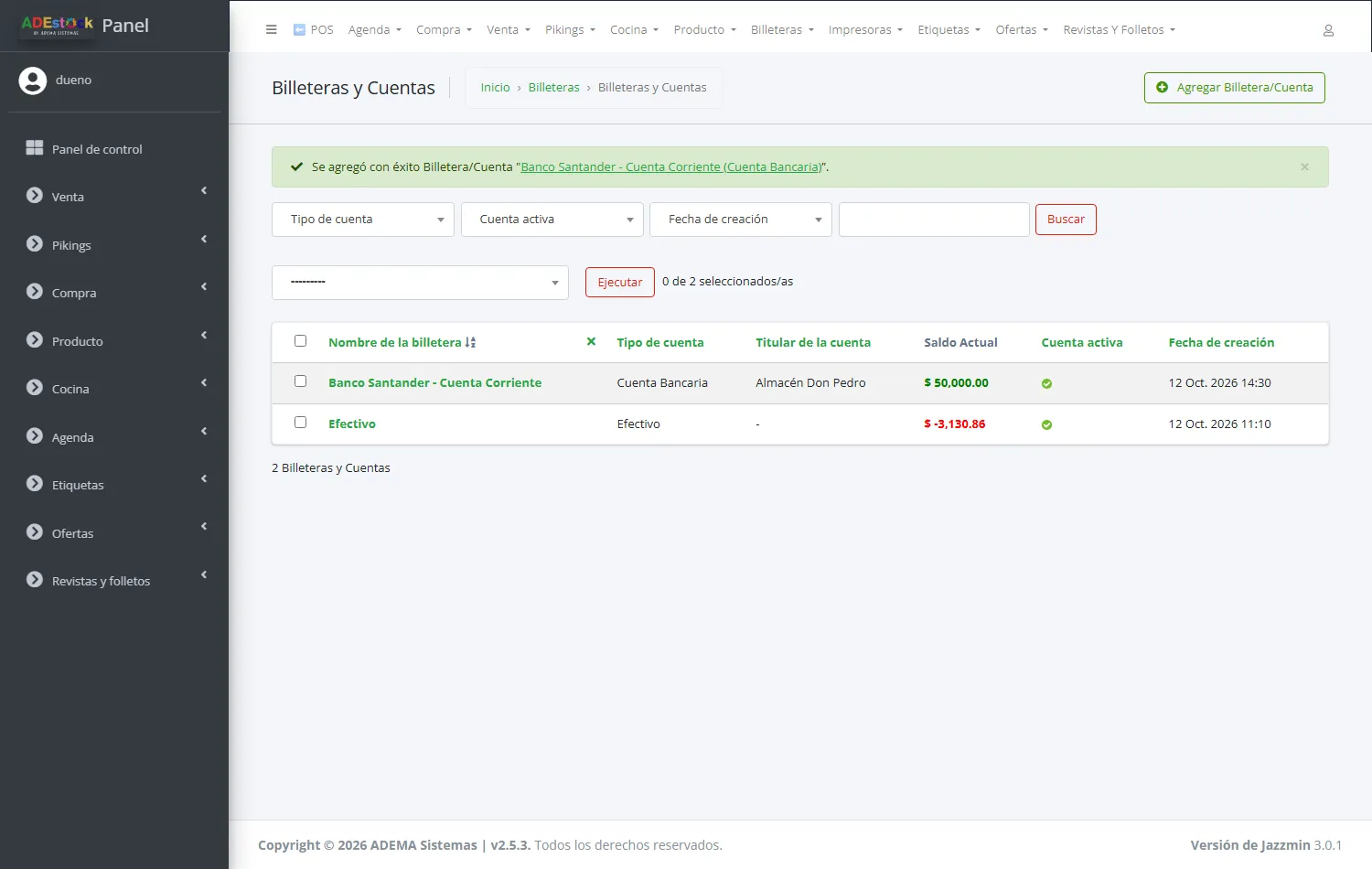
Task: Click the sort icon beside Nombre de la billetera
Action: tap(470, 342)
